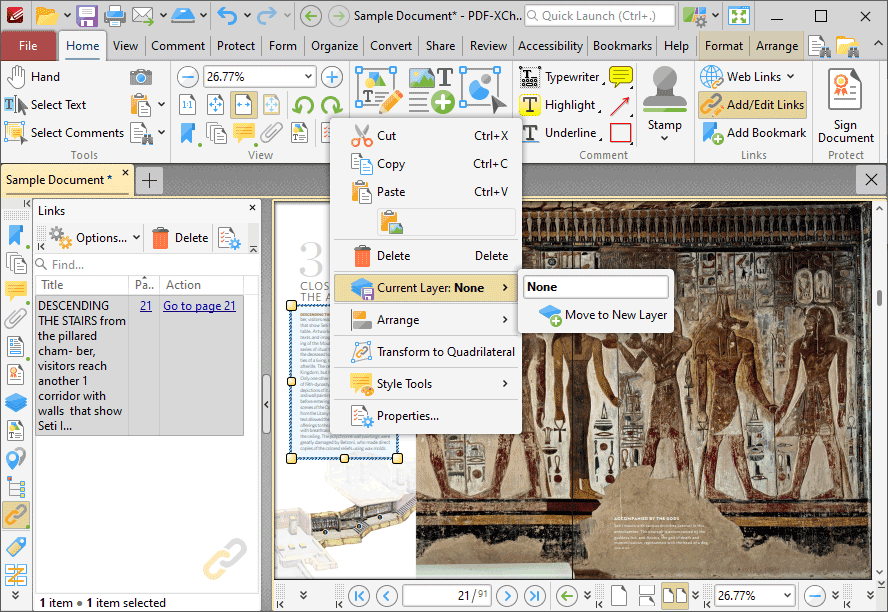Viewport: 888px width, 612px height.
Task: Click the Rotate clockwise green arrow
Action: 331,105
